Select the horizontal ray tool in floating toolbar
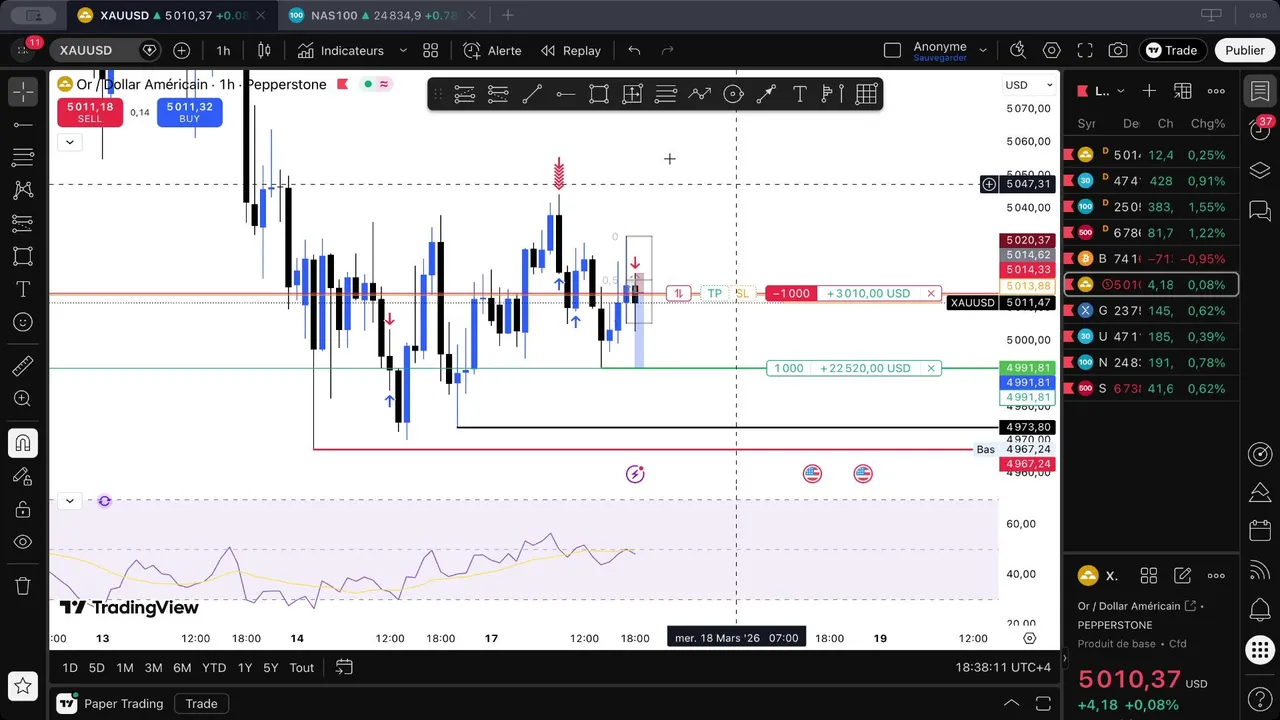 point(565,94)
